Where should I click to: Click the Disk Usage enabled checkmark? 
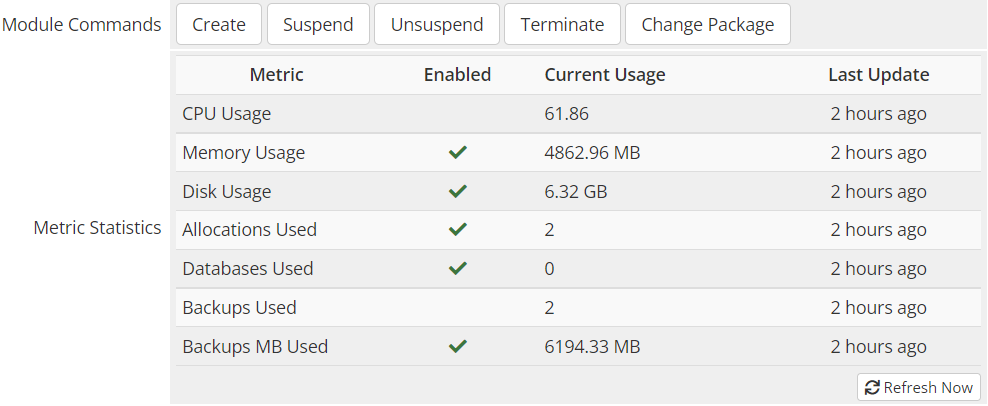pyautogui.click(x=458, y=191)
